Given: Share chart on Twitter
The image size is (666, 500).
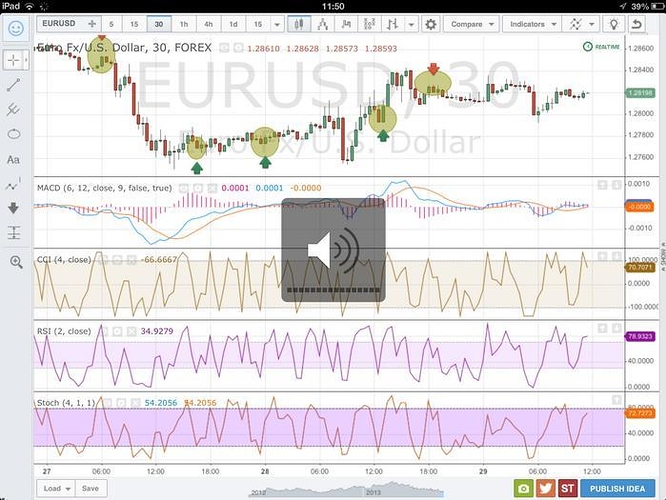Looking at the screenshot, I should pyautogui.click(x=545, y=489).
